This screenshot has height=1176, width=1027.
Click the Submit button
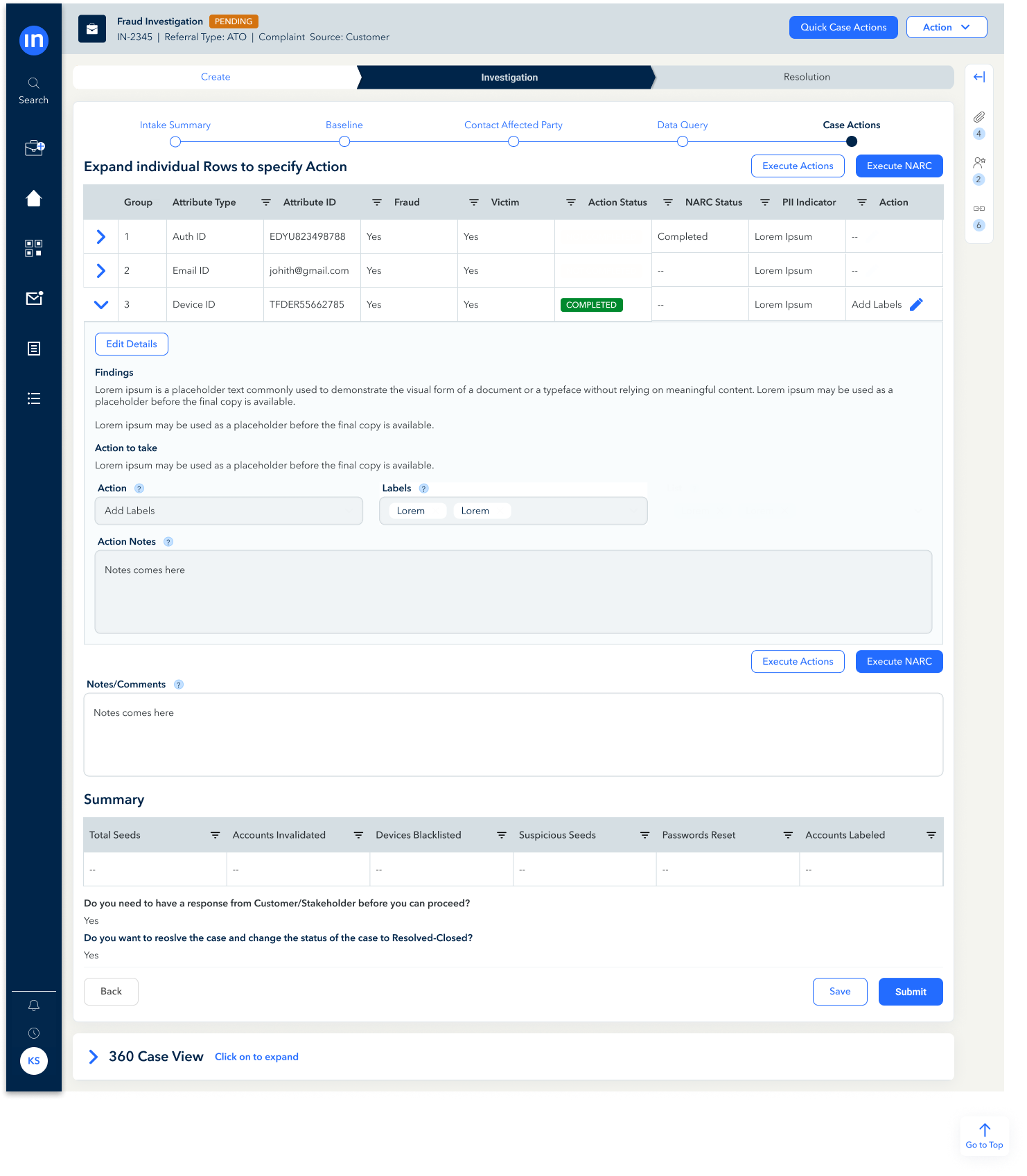pos(910,992)
